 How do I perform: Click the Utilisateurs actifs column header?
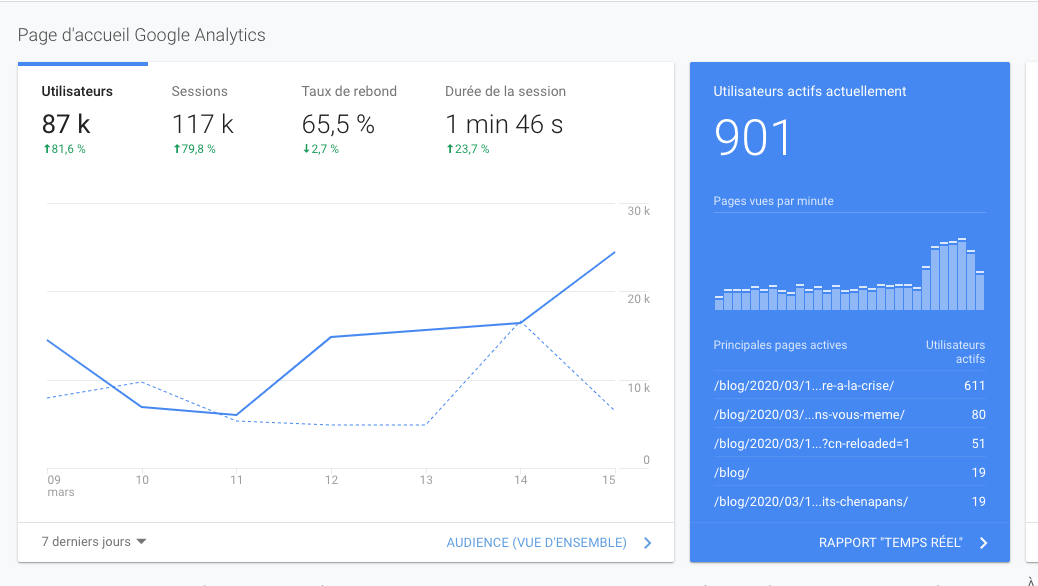coord(955,352)
